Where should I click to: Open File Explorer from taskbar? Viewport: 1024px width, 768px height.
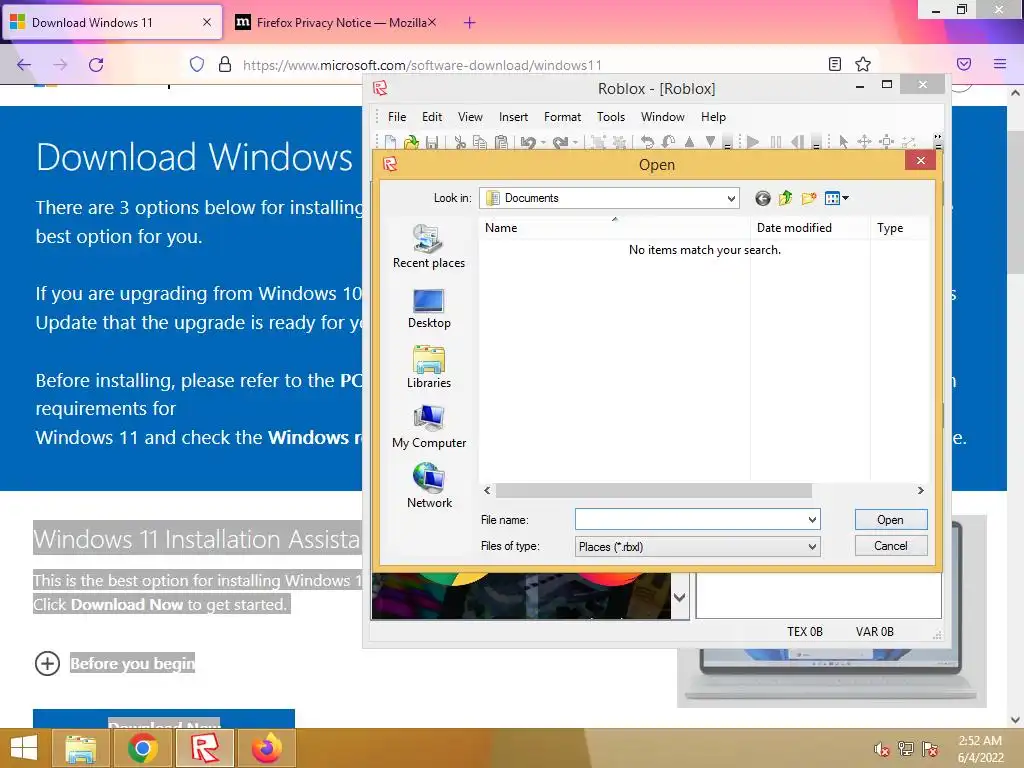click(x=80, y=748)
